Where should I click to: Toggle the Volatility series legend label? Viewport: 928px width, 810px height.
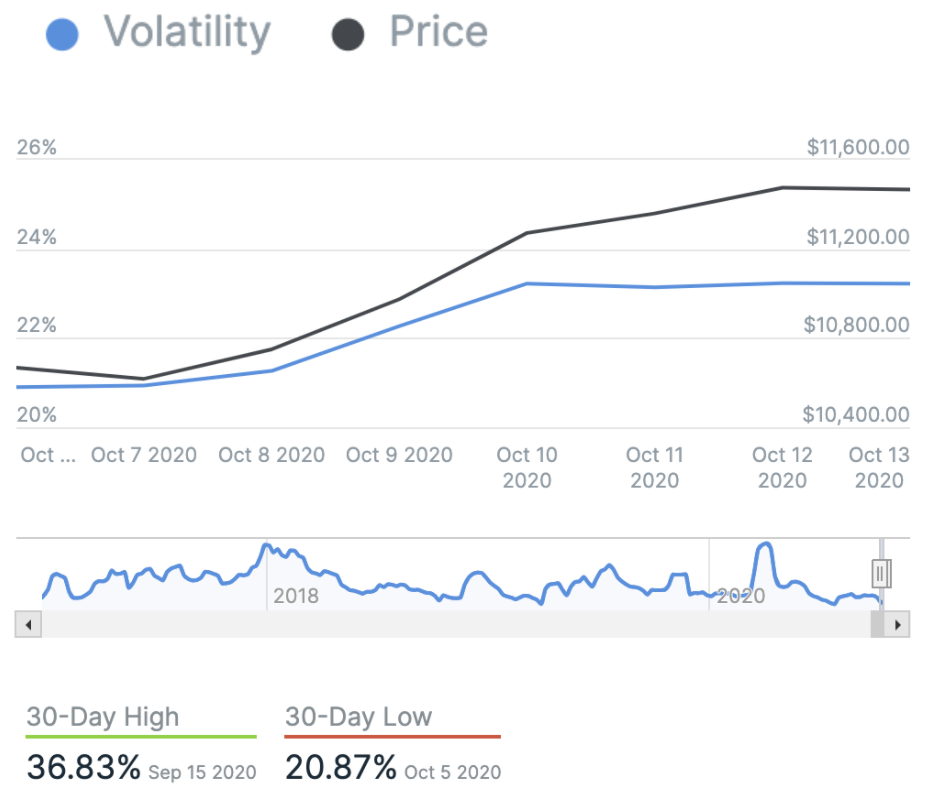187,32
